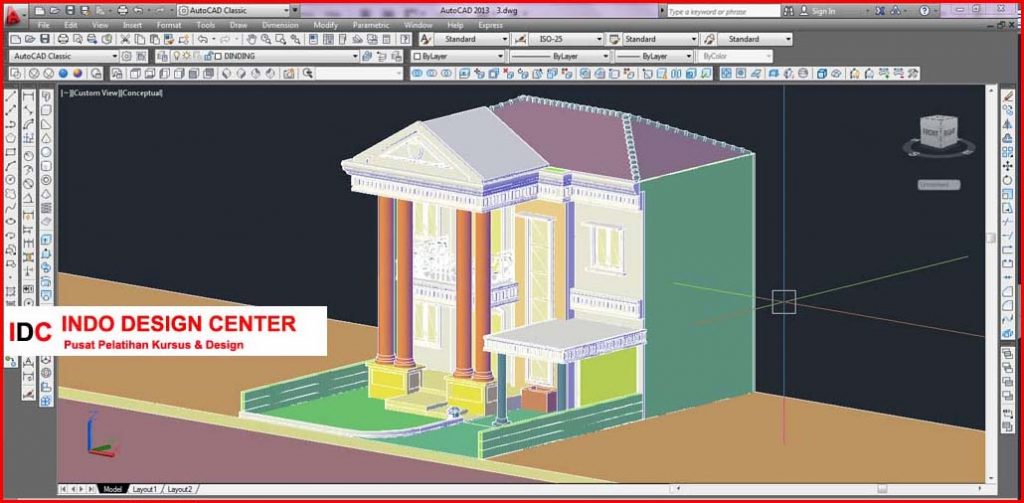The height and width of the screenshot is (503, 1024).
Task: Click the Plot printer icon in Standard toolbar
Action: click(63, 39)
